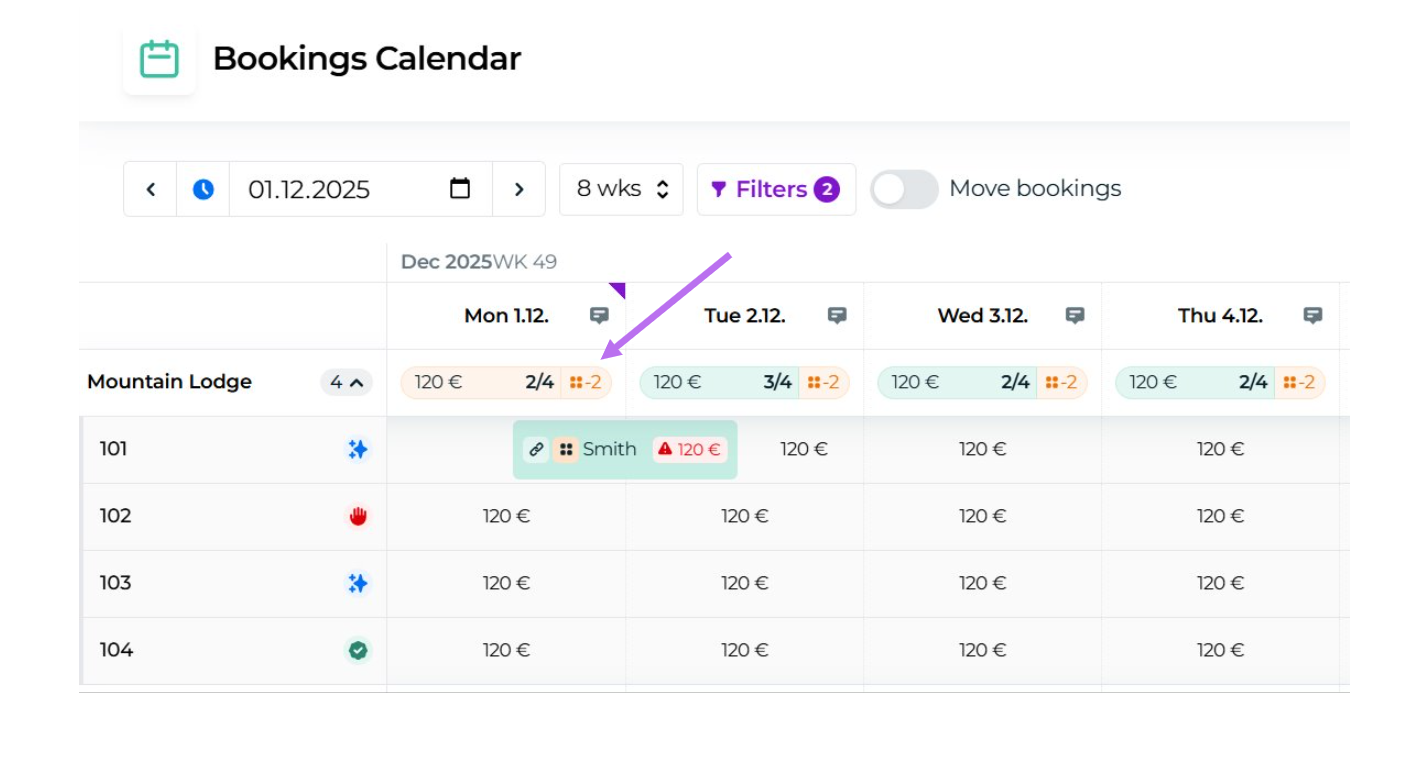Click the Bookings Calendar logo icon
Screen dimensions: 1422x781
(x=159, y=59)
